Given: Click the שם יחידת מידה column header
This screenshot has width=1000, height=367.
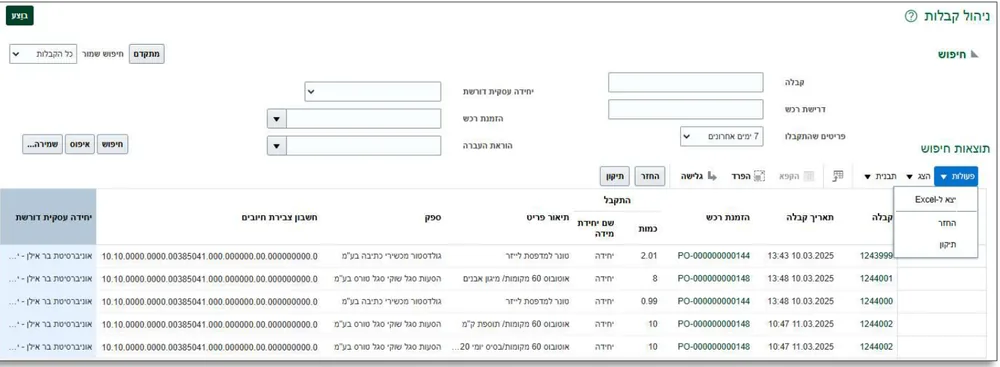Looking at the screenshot, I should click(x=595, y=228).
